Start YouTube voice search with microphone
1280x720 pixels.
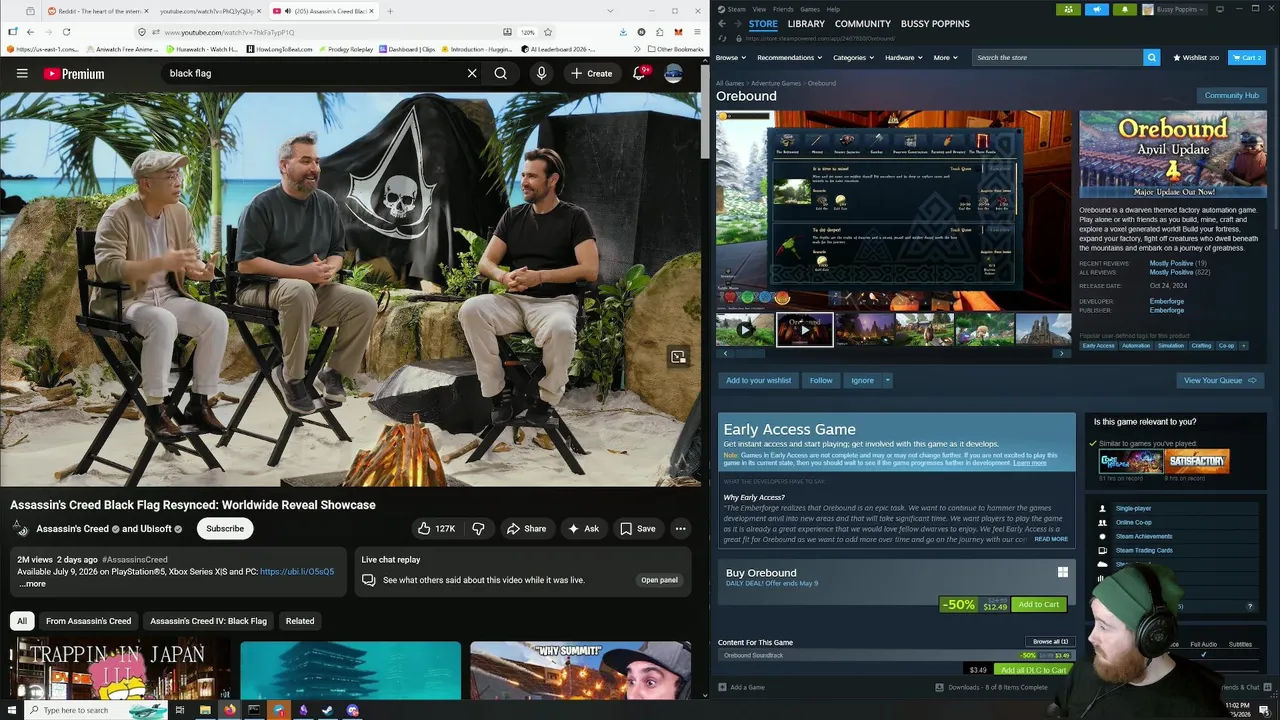541,73
